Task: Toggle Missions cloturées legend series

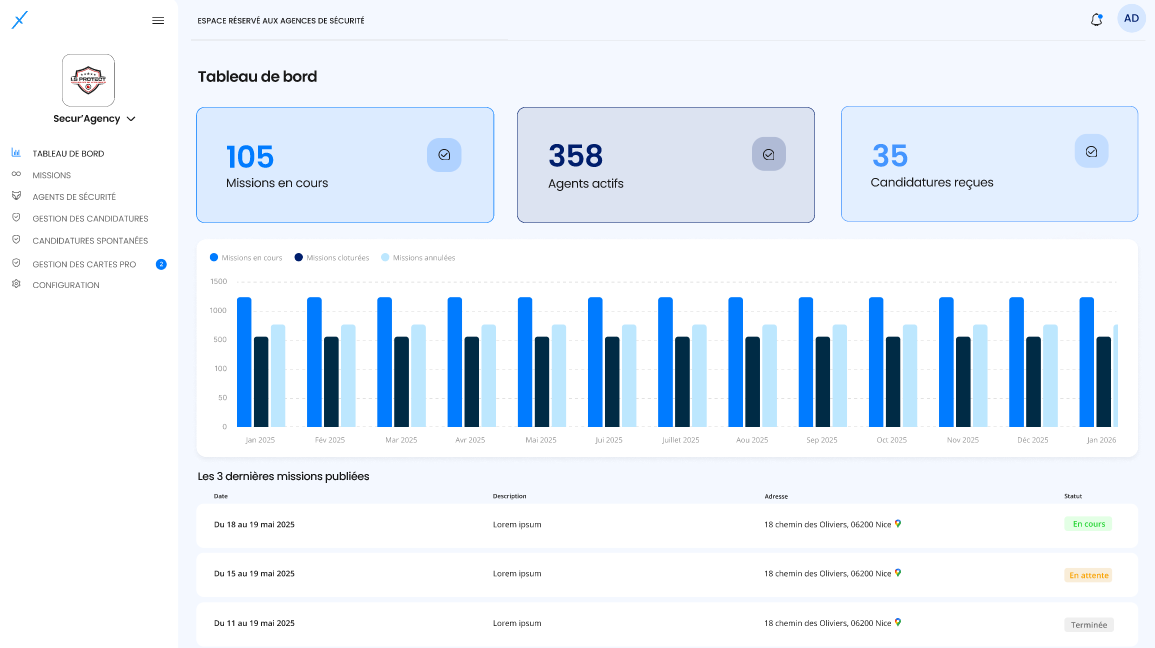Action: tap(331, 258)
